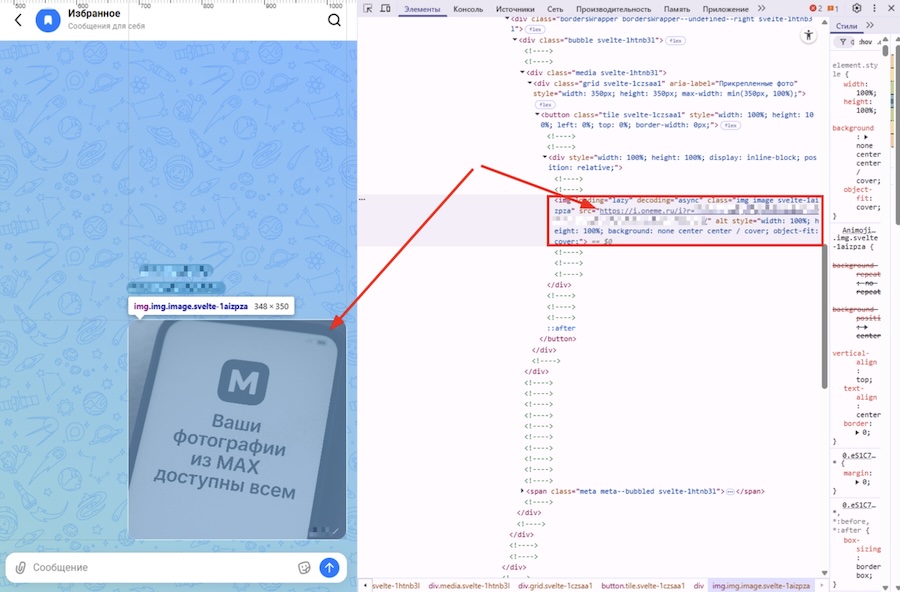Enable :hov pseudo-class forcing in Styles
The height and width of the screenshot is (592, 900).
coord(866,41)
